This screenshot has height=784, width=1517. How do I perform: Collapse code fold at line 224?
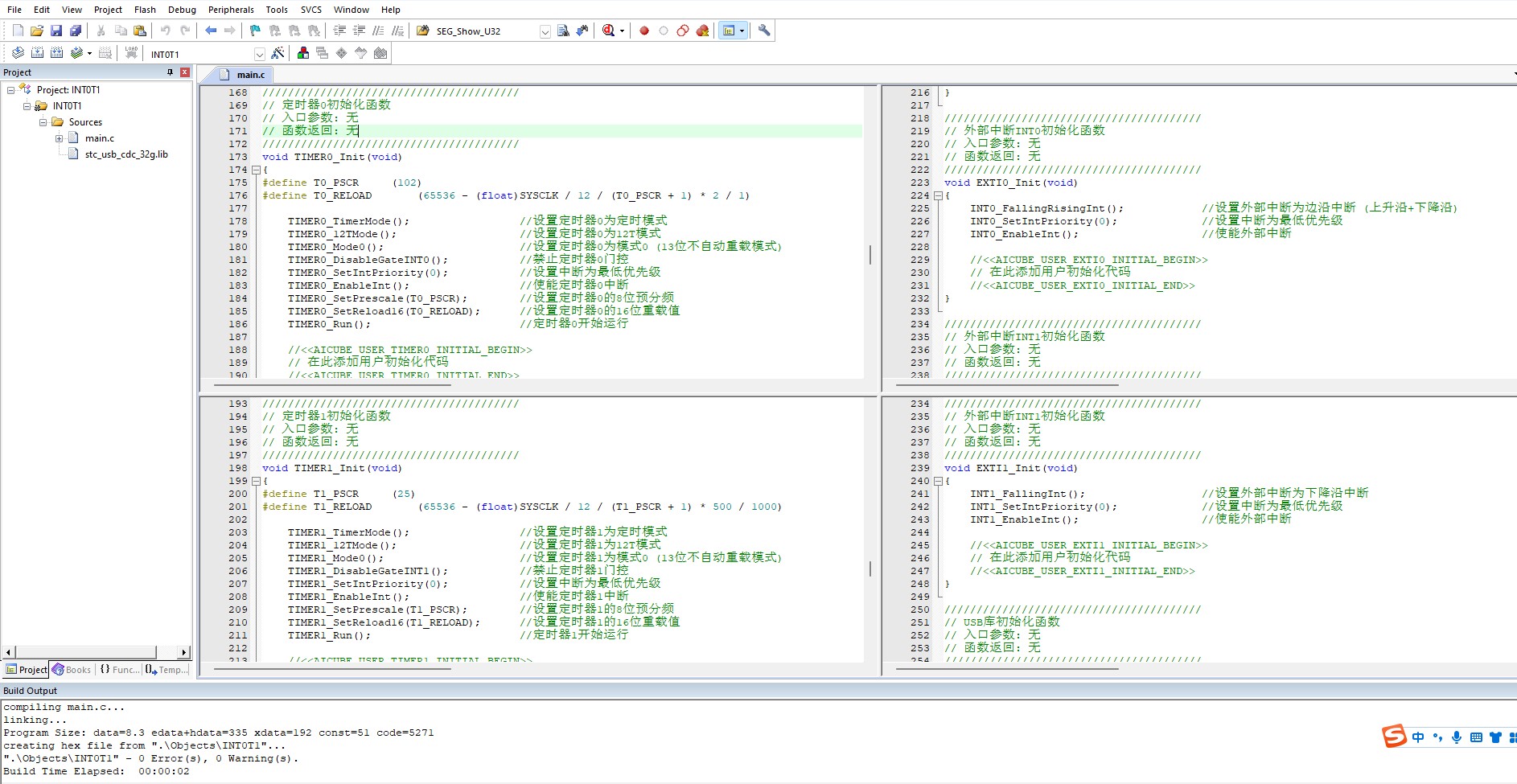937,195
